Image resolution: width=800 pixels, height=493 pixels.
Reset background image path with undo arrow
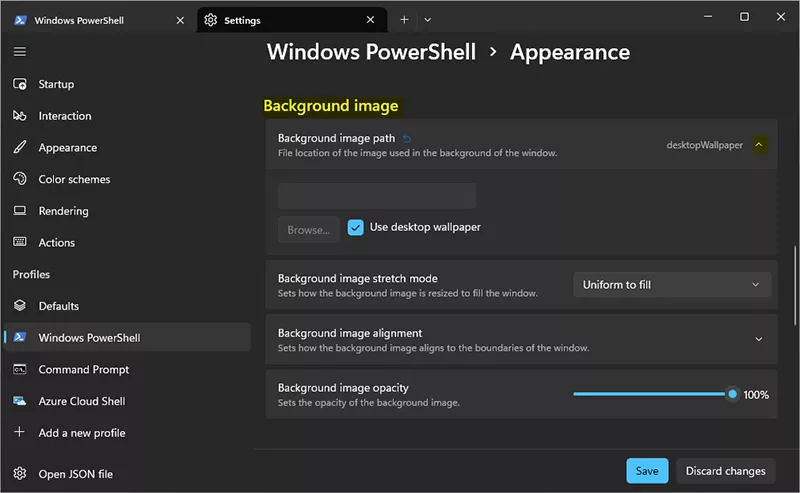[x=407, y=138]
